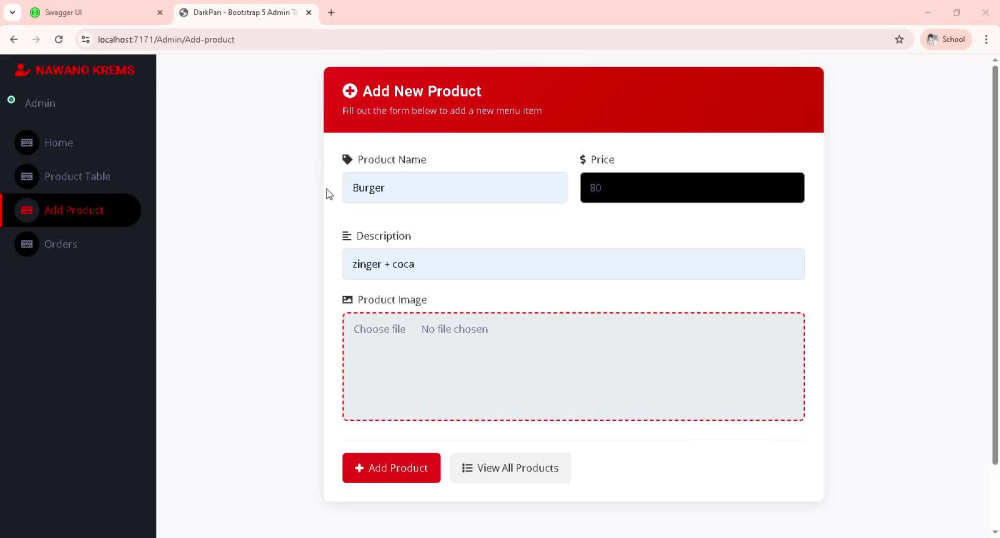Select the Add Product sidebar item
Viewport: 1000px width, 538px height.
tap(71, 210)
